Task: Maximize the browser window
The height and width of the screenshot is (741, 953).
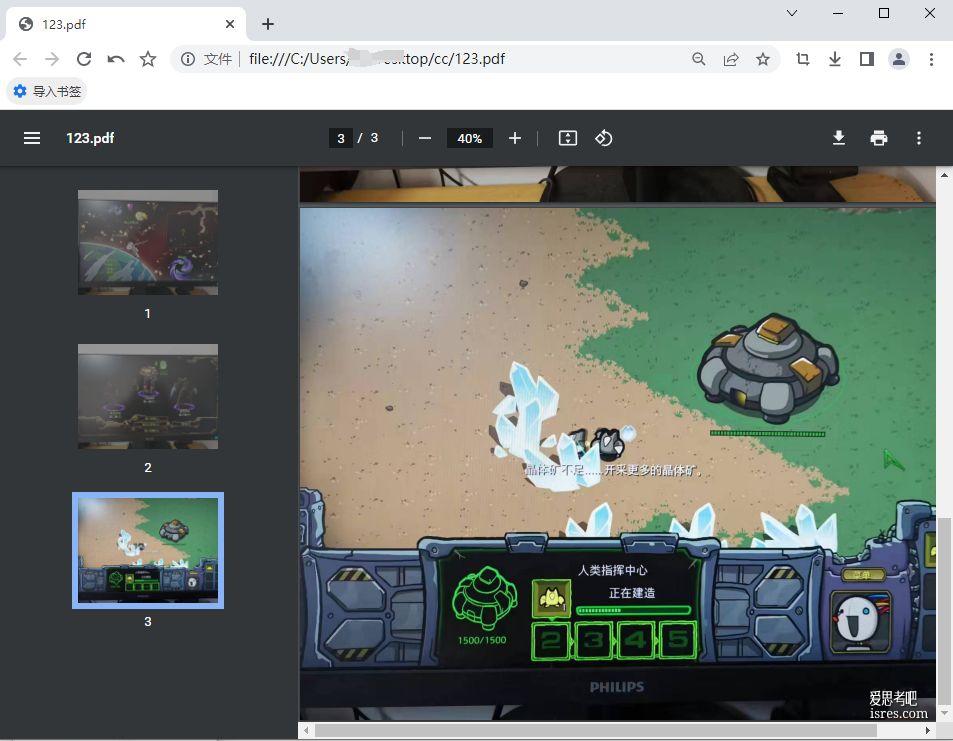Action: [884, 13]
